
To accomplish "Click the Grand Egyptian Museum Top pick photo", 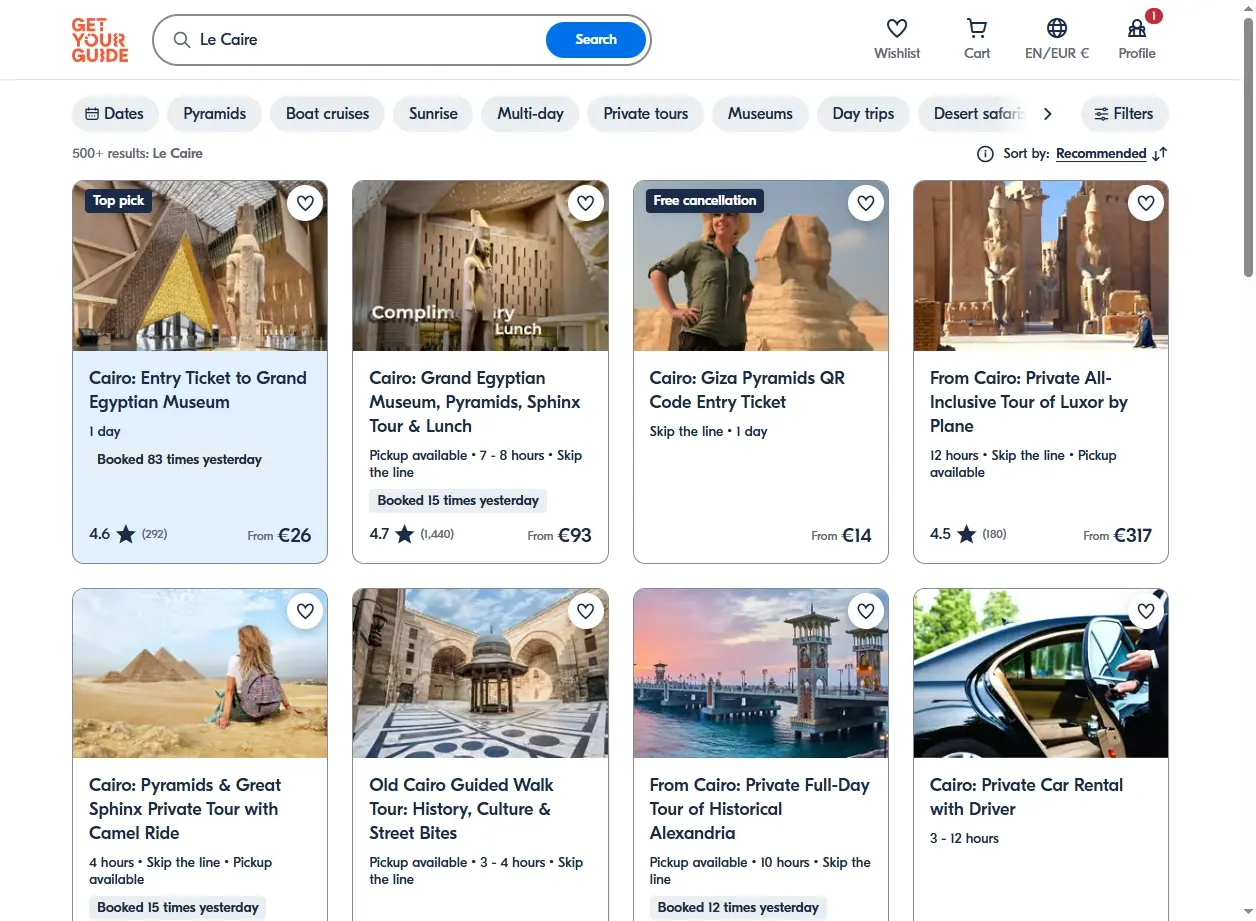I will 200,266.
